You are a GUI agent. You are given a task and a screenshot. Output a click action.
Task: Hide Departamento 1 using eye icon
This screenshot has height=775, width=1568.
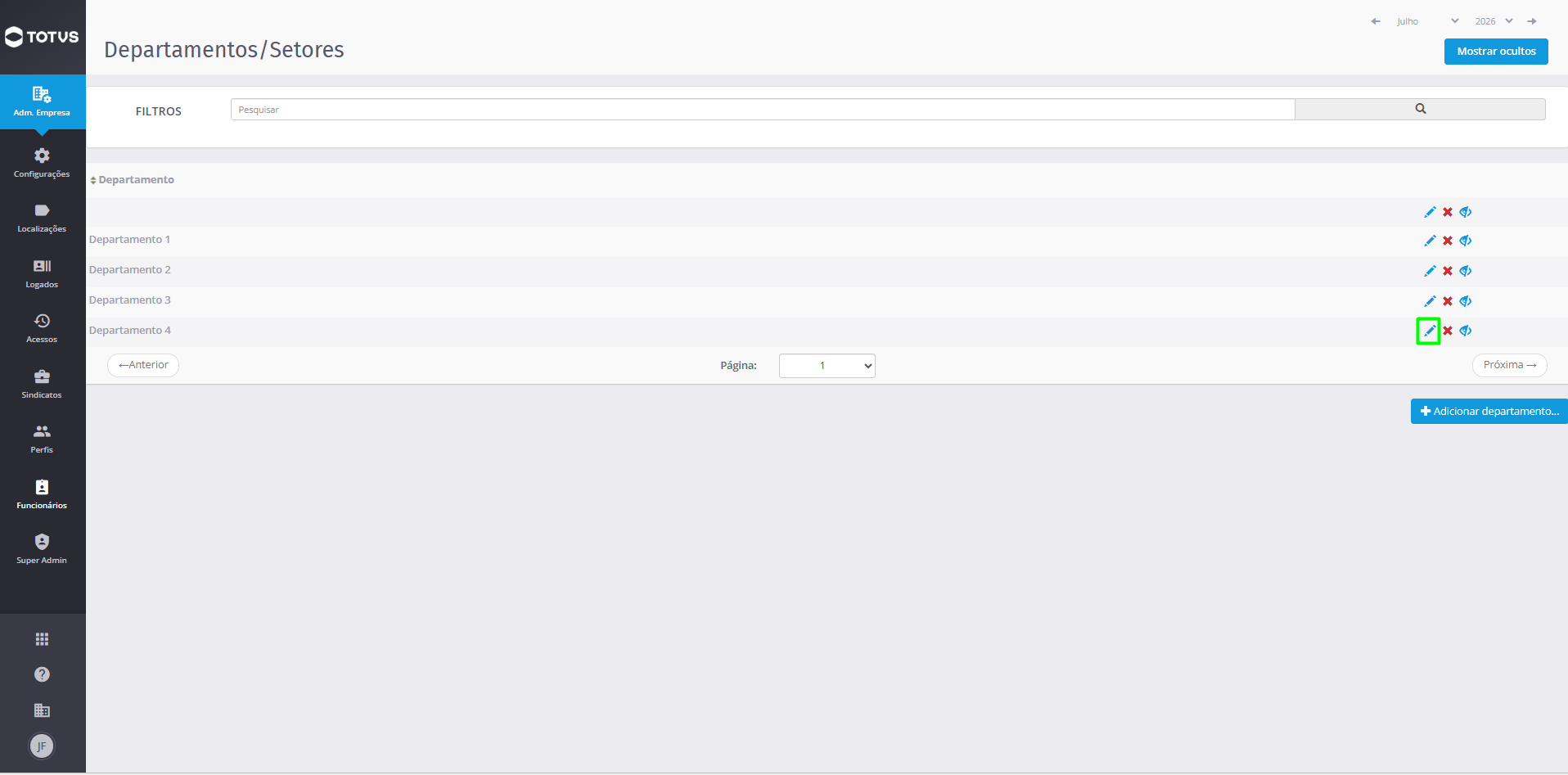[1466, 241]
